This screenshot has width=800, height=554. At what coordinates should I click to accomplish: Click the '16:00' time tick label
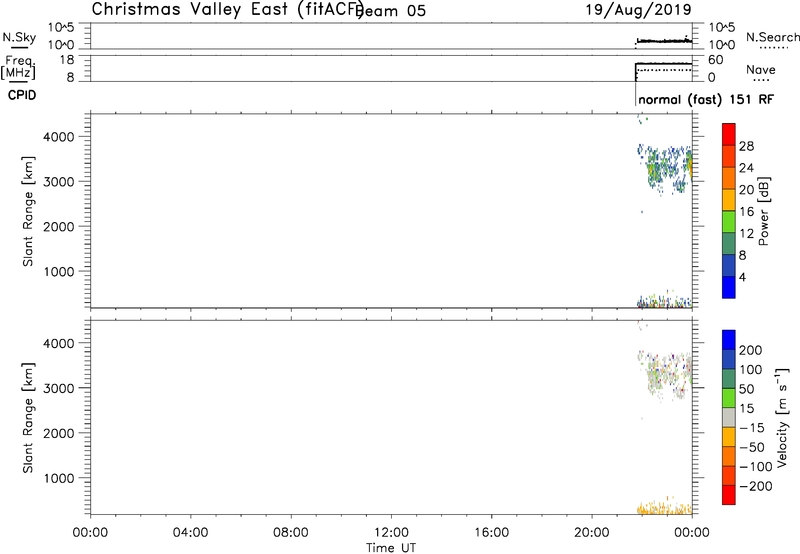[491, 533]
